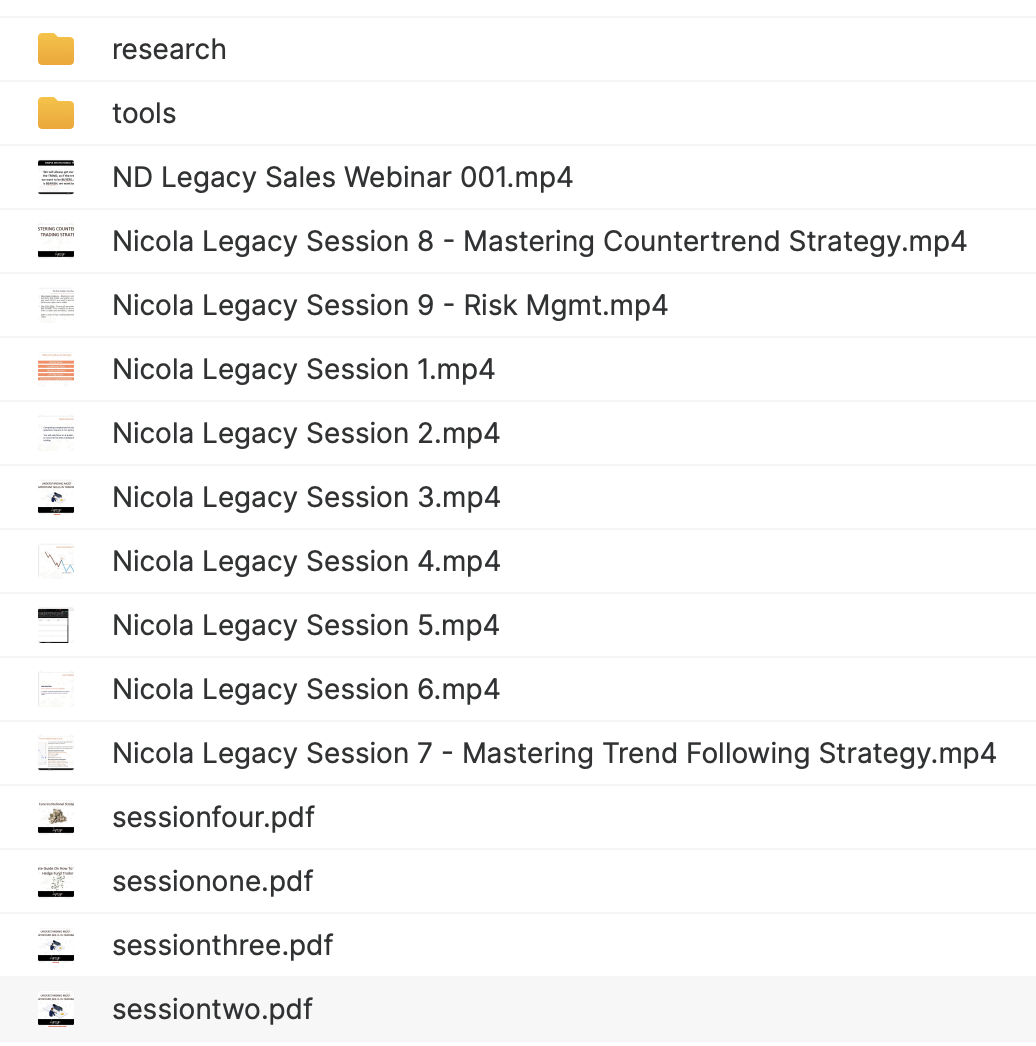Screen dimensions: 1036x1046
Task: Open the research folder
Action: point(169,49)
